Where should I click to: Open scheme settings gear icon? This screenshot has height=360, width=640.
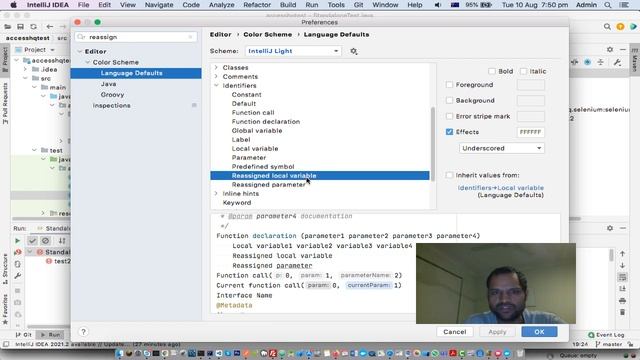pyautogui.click(x=353, y=51)
